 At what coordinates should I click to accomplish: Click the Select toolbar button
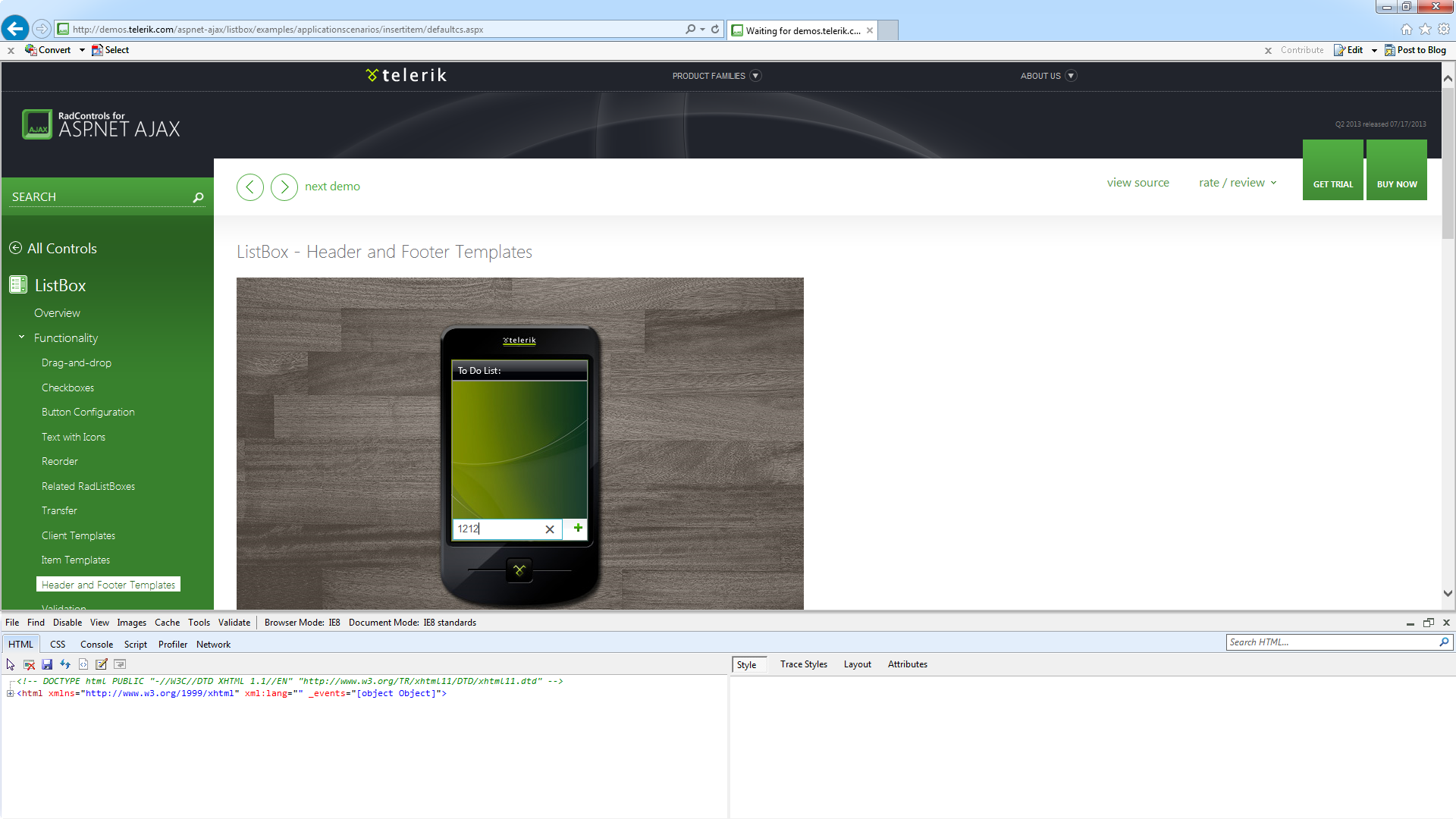[x=111, y=50]
